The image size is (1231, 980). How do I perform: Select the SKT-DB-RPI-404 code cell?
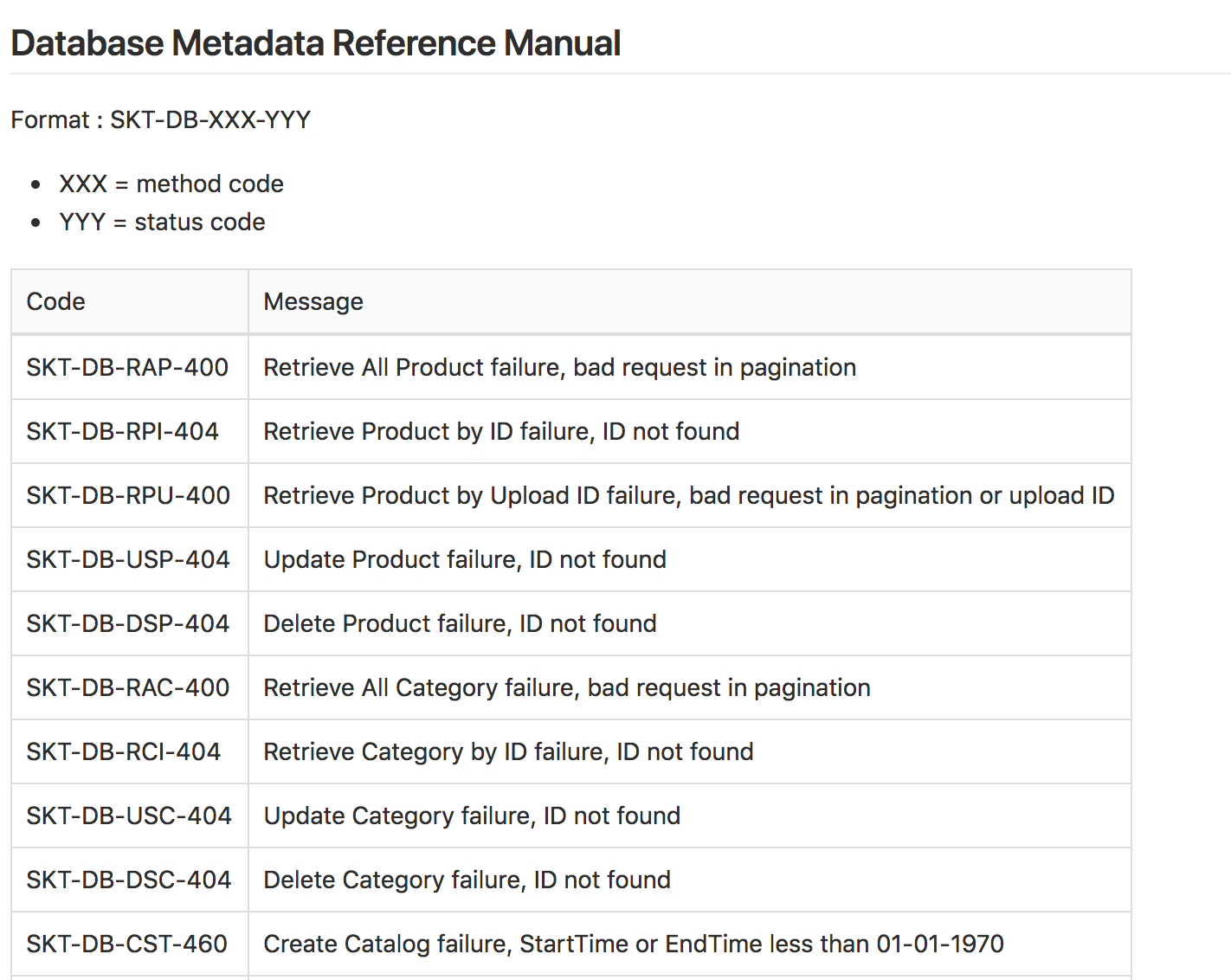[x=123, y=431]
